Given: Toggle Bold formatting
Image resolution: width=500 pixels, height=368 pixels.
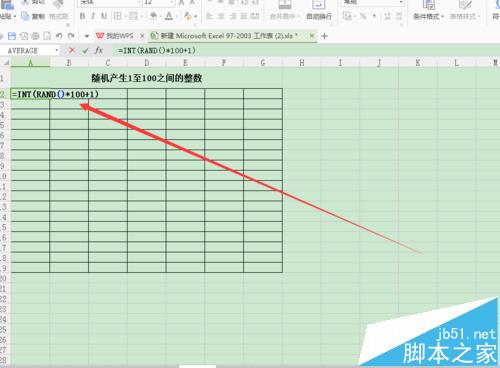Looking at the screenshot, I should 82,16.
